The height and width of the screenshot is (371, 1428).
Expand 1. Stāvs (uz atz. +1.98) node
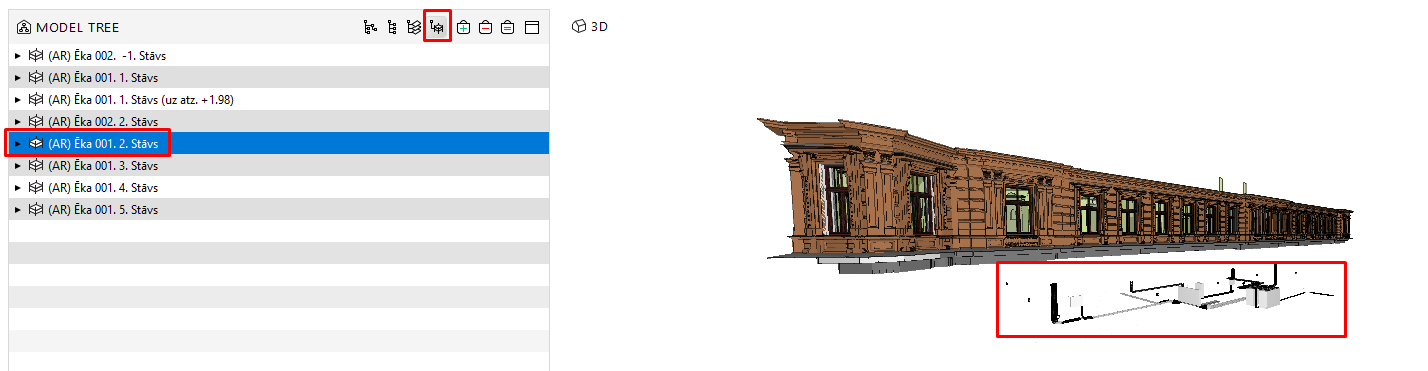17,99
